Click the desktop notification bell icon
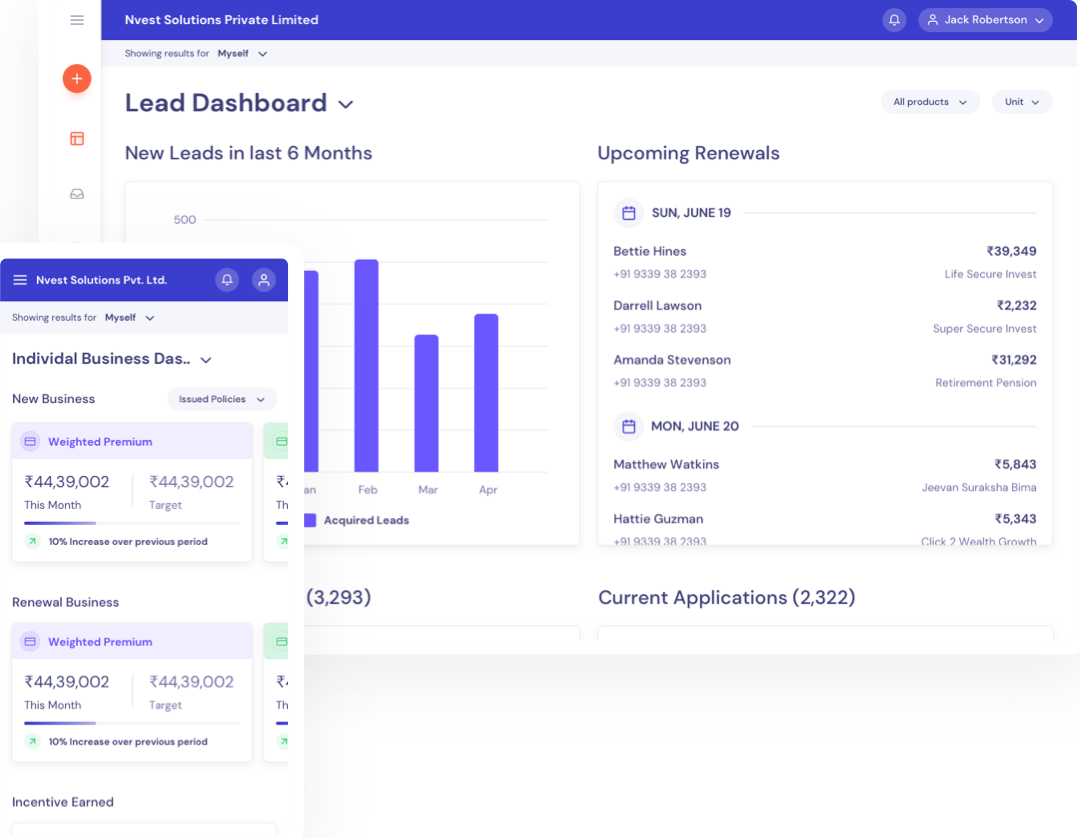 tap(893, 20)
